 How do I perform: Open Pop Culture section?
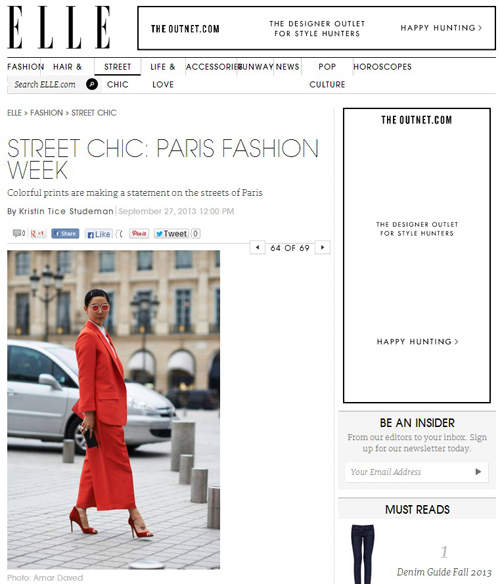coord(327,76)
